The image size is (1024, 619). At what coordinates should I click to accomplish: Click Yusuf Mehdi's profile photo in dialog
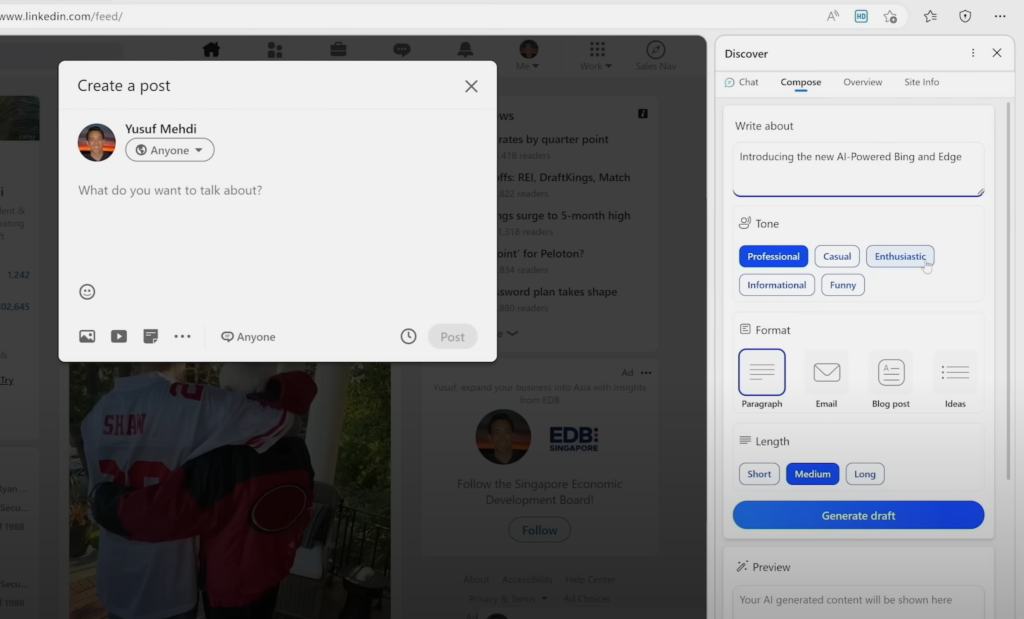click(97, 142)
